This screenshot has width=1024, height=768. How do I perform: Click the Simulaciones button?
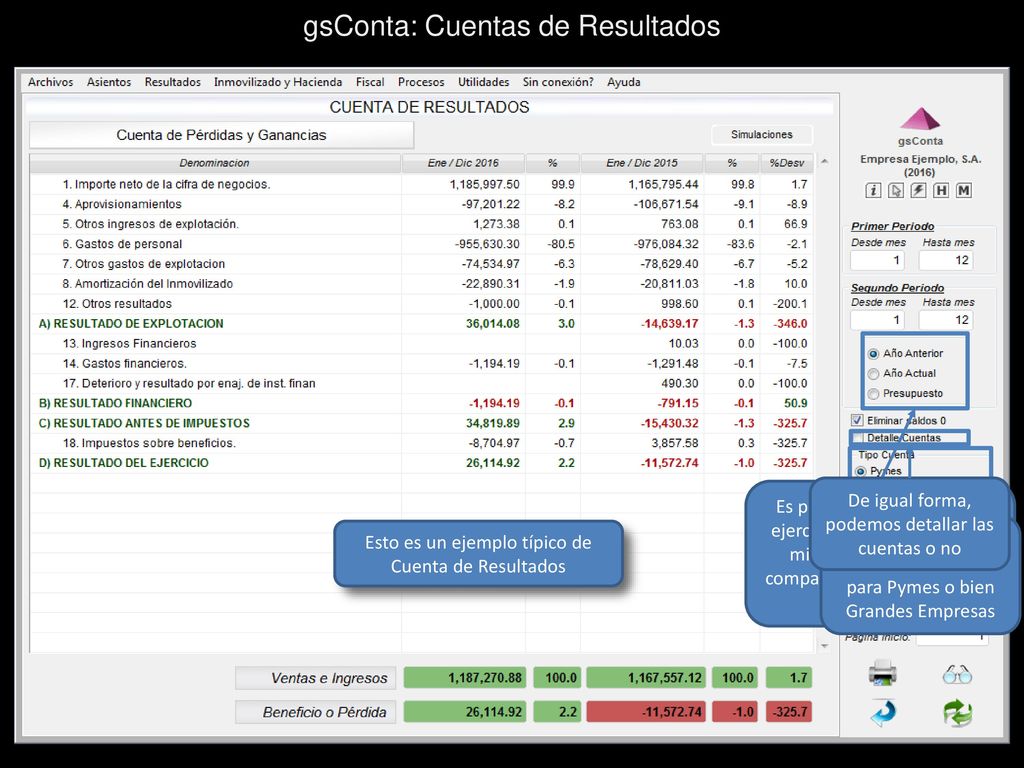761,135
